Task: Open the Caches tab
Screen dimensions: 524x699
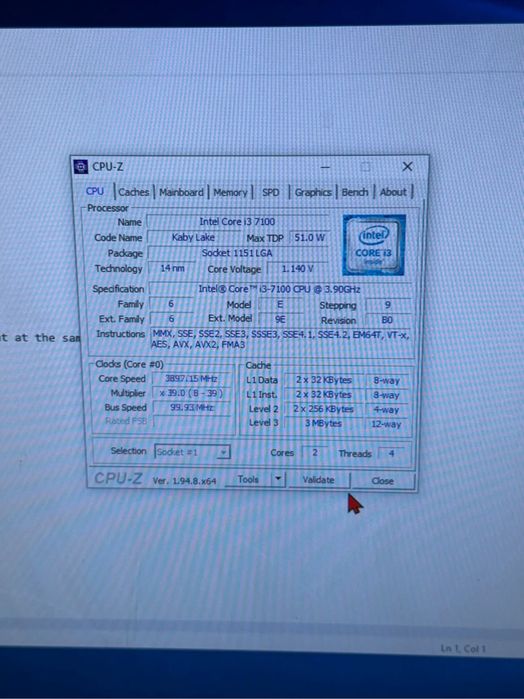Action: coord(133,192)
